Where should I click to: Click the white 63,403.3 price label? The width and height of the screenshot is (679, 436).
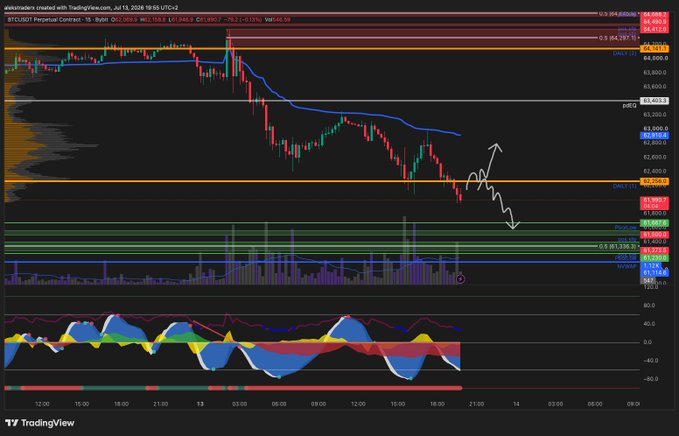pyautogui.click(x=654, y=100)
